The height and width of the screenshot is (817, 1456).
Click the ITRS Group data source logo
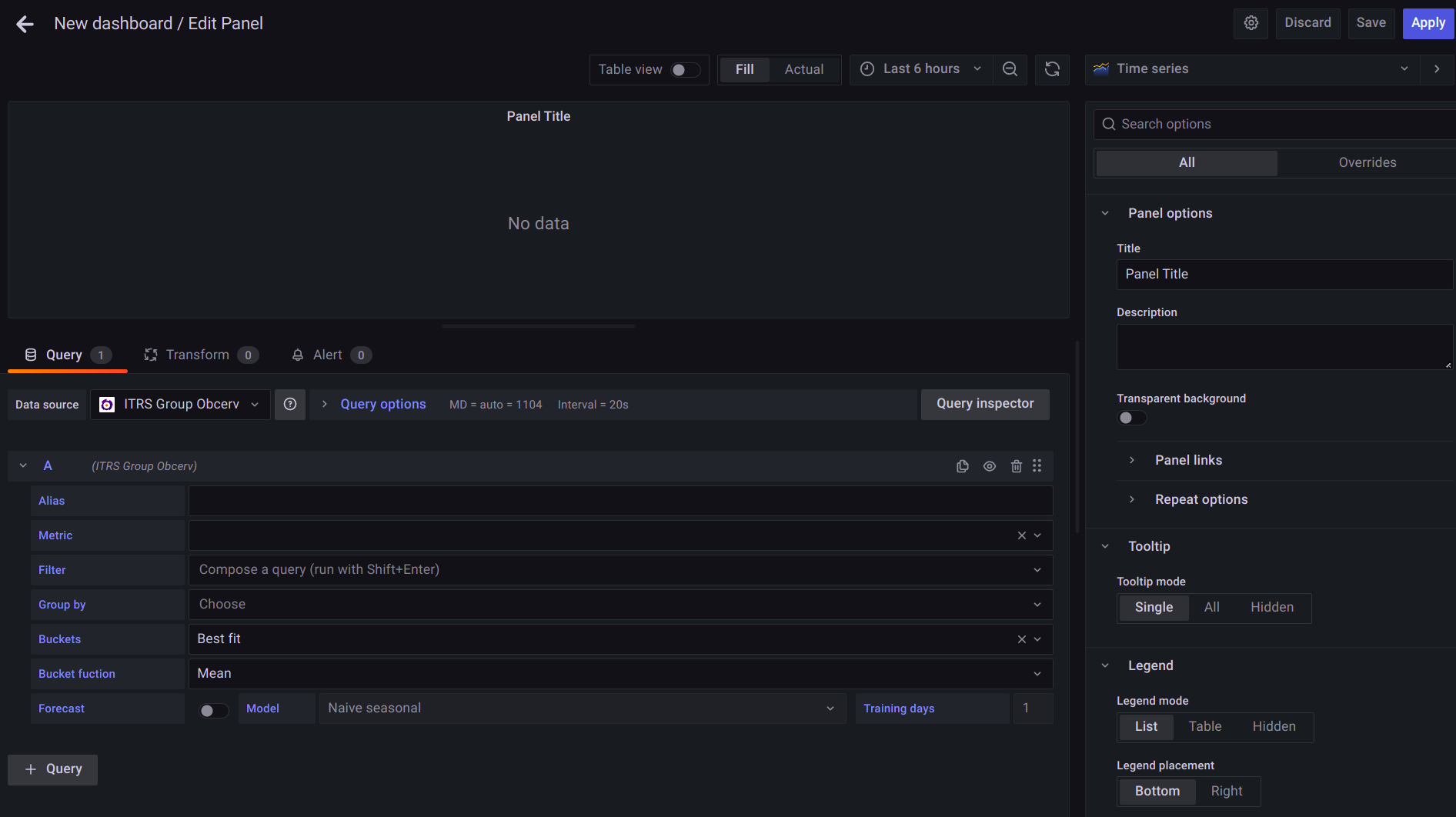click(x=107, y=405)
